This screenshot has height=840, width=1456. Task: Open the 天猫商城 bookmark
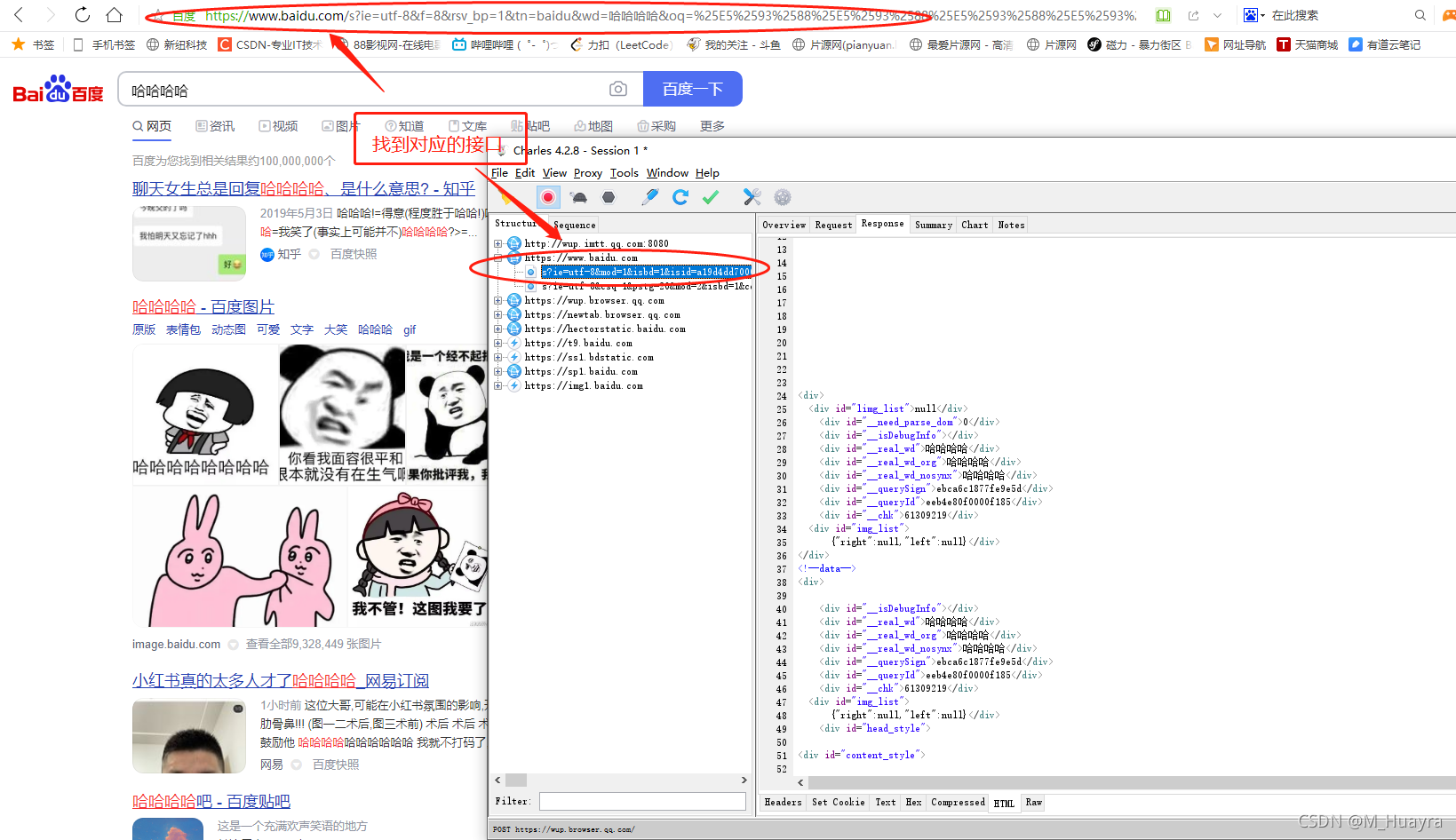pyautogui.click(x=1308, y=44)
